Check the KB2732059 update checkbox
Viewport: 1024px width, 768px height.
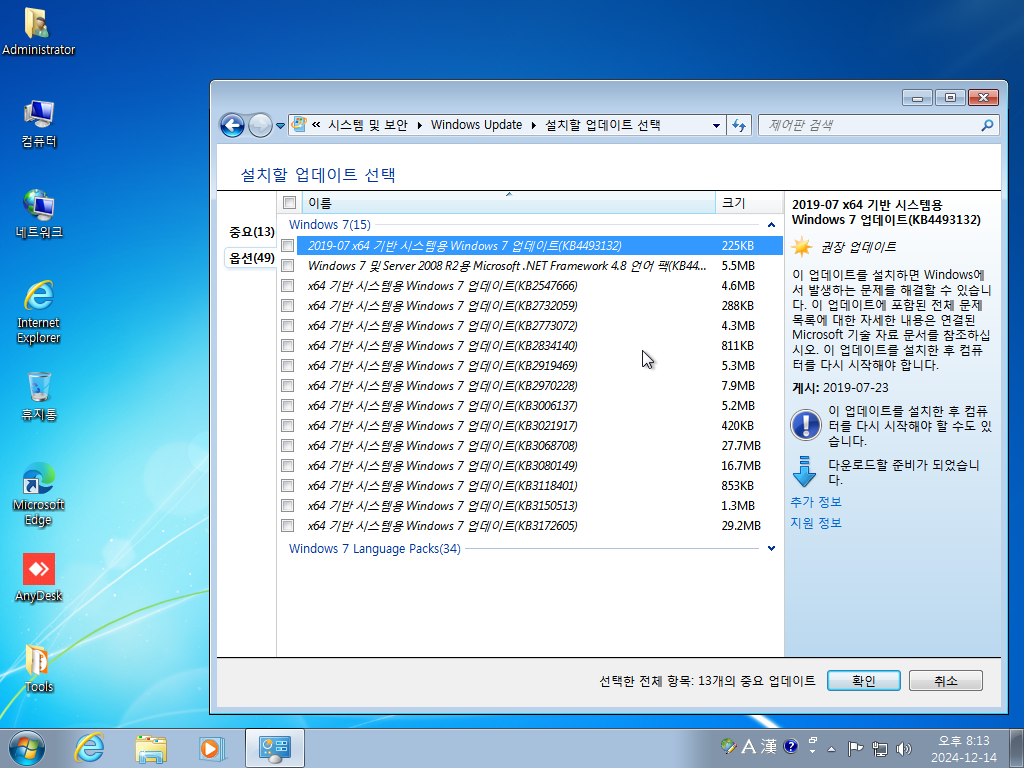point(287,306)
